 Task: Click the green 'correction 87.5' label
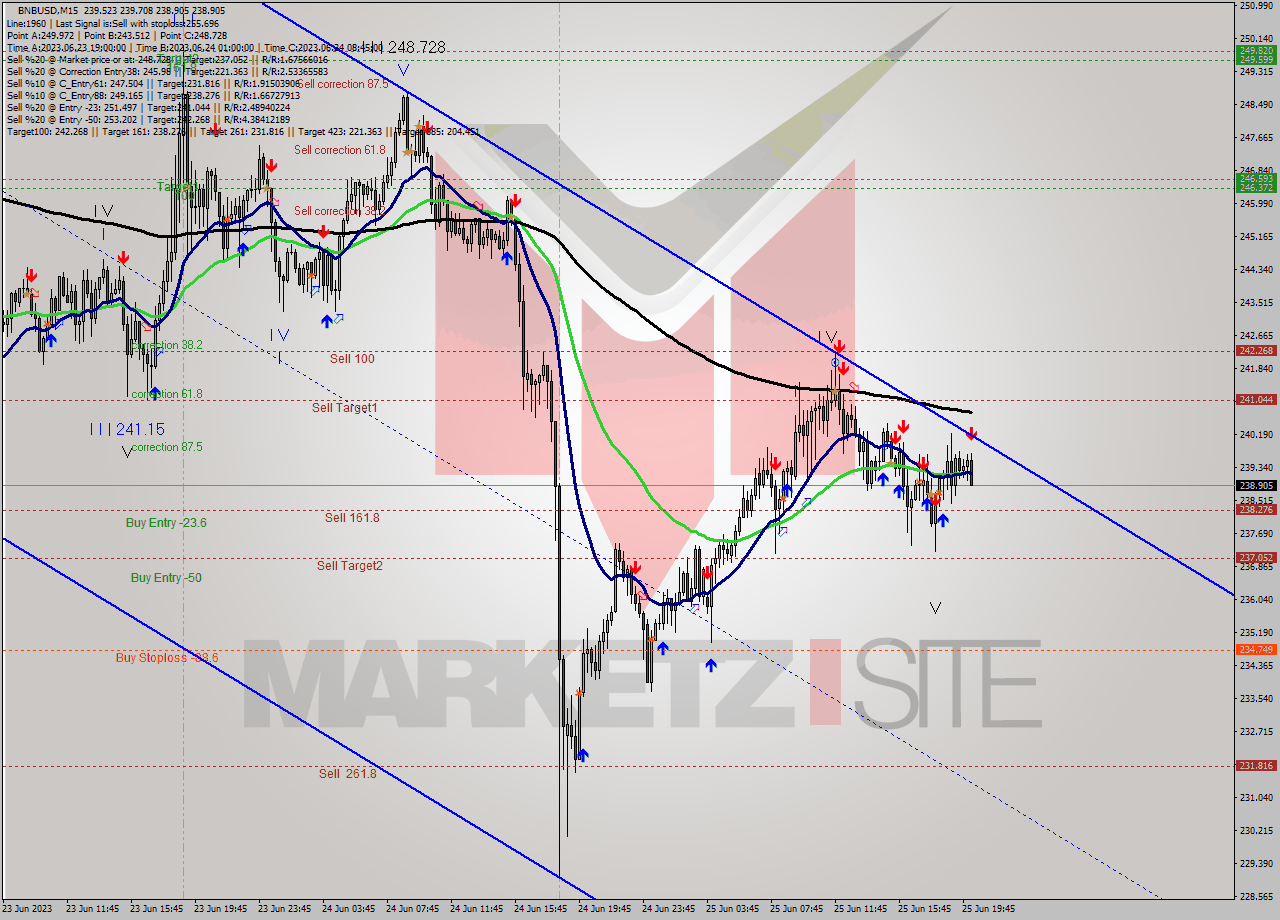[167, 447]
